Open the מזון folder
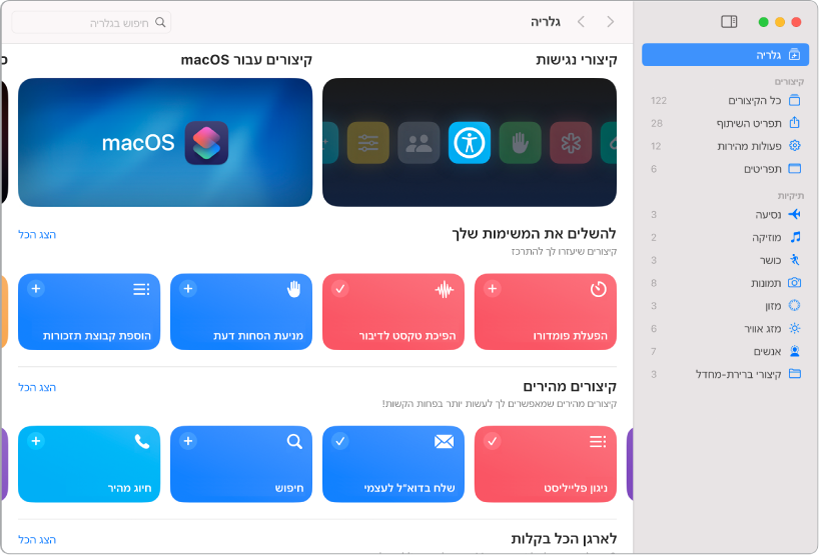The height and width of the screenshot is (555, 820). coord(725,305)
